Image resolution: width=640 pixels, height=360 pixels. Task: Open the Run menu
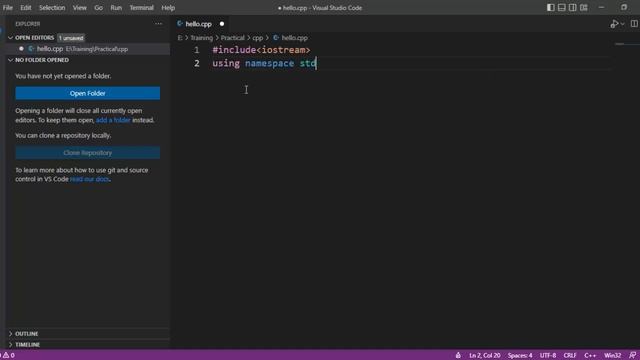(116, 8)
